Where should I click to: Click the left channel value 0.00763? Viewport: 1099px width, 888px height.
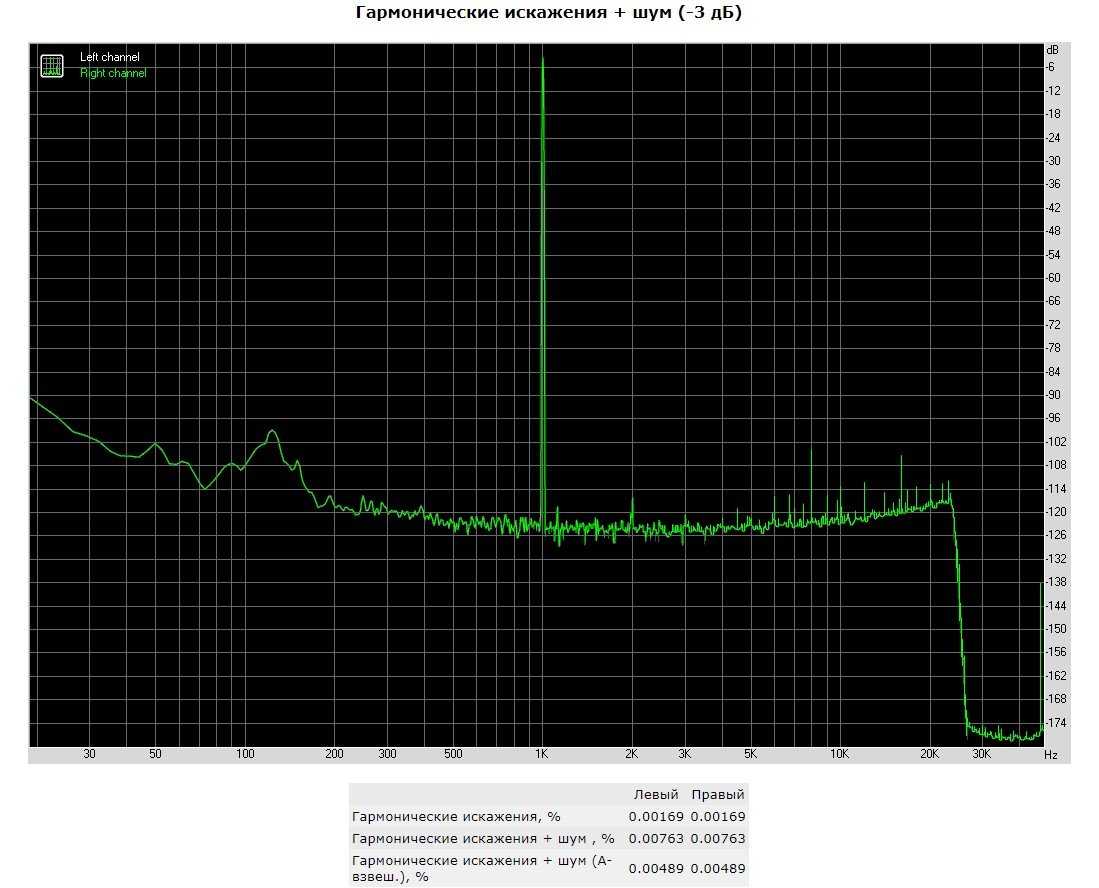655,839
